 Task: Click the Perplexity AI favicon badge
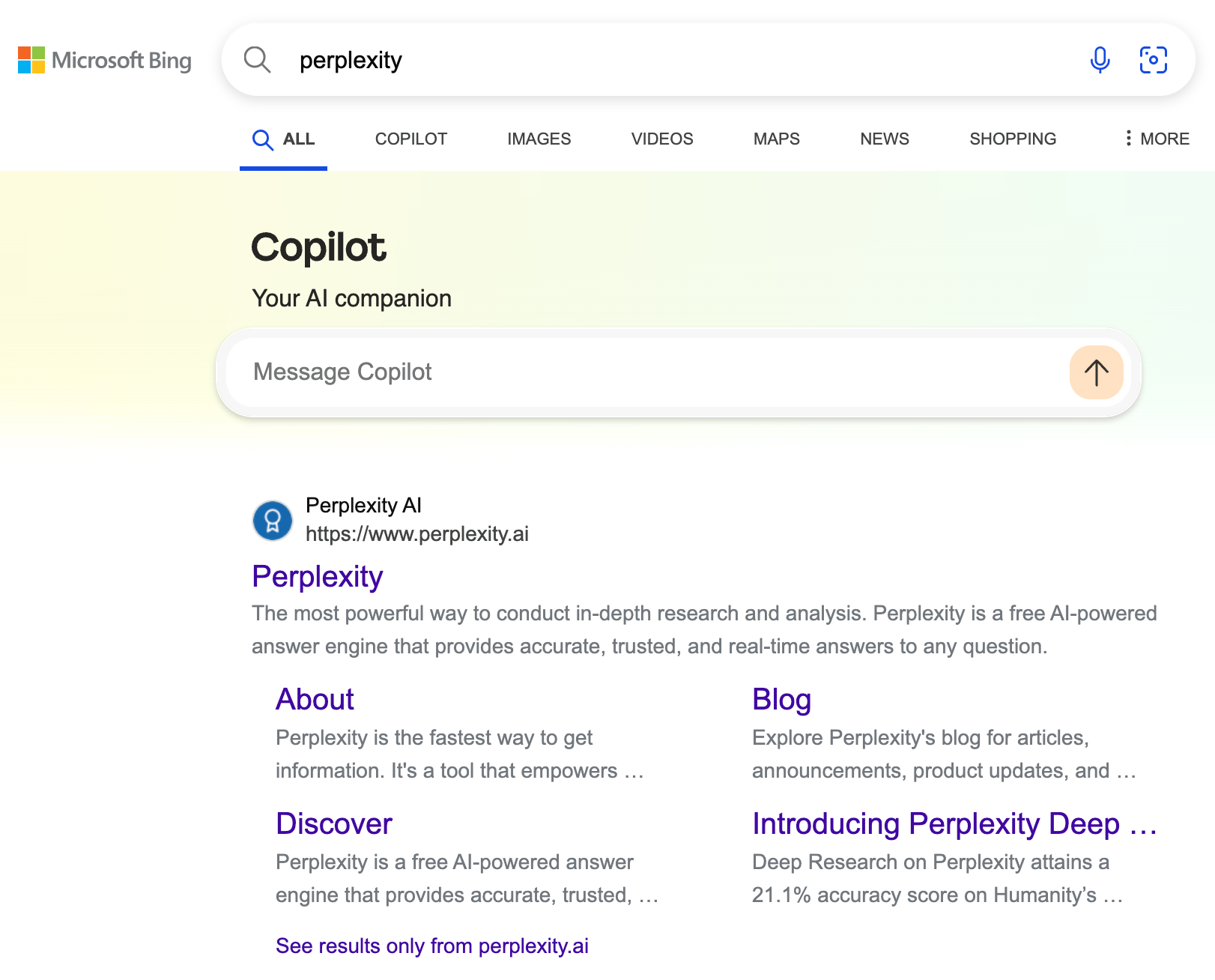pos(272,520)
